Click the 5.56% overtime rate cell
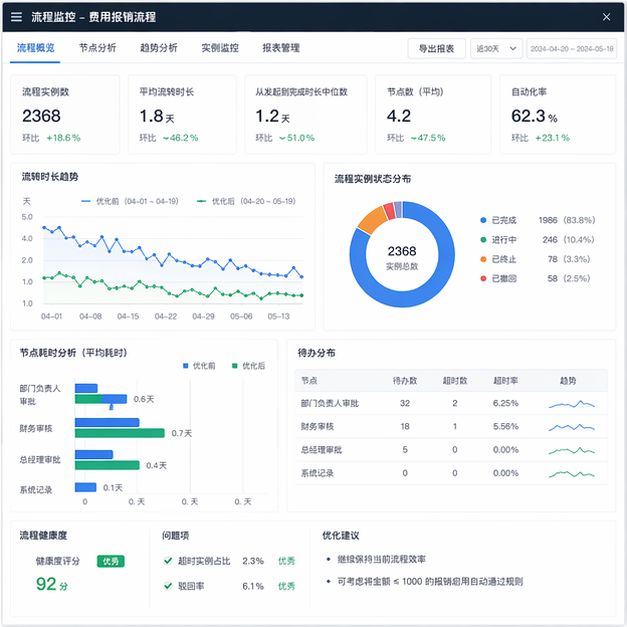 point(505,427)
